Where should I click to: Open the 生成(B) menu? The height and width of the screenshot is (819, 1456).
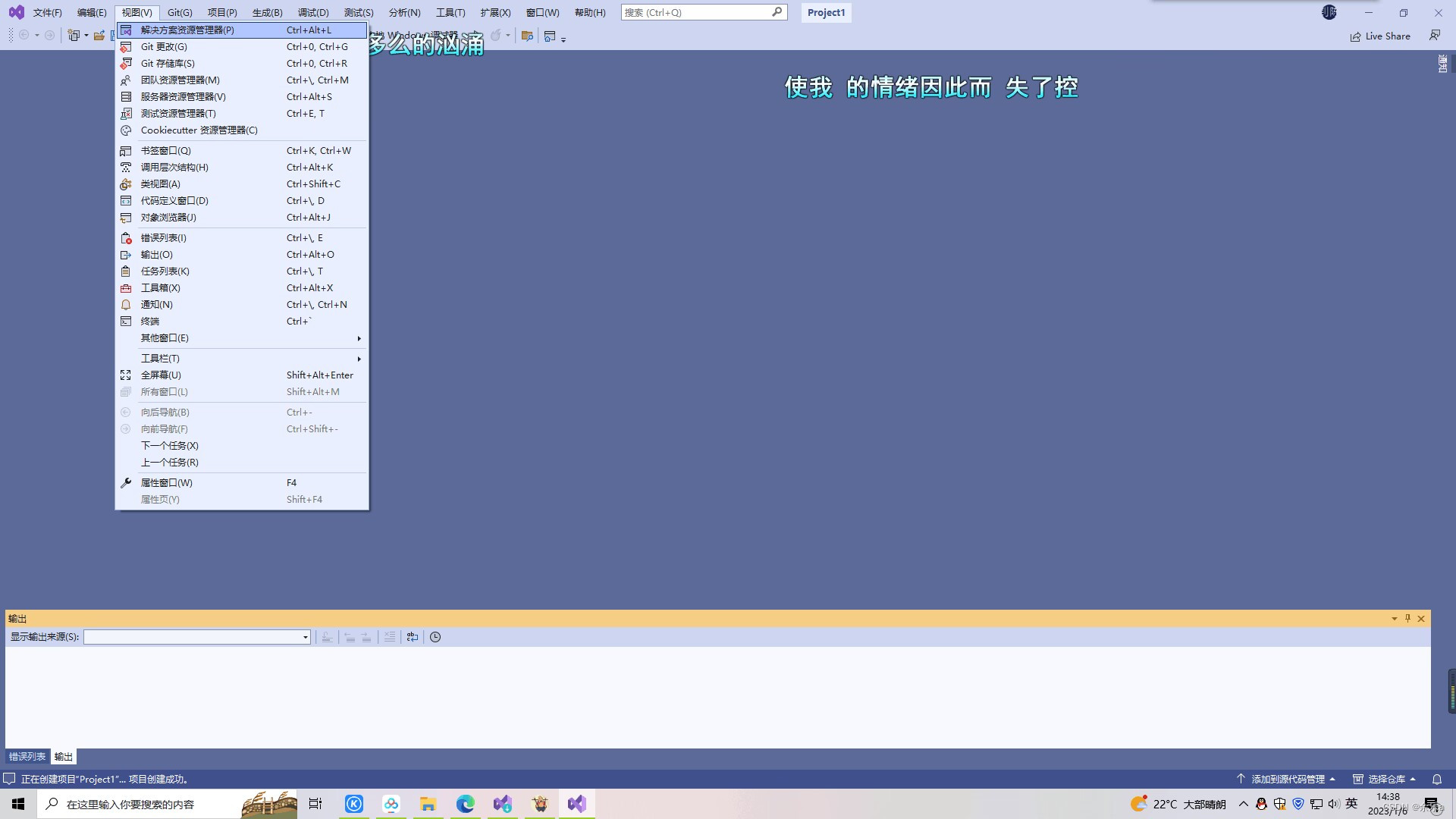[x=267, y=13]
